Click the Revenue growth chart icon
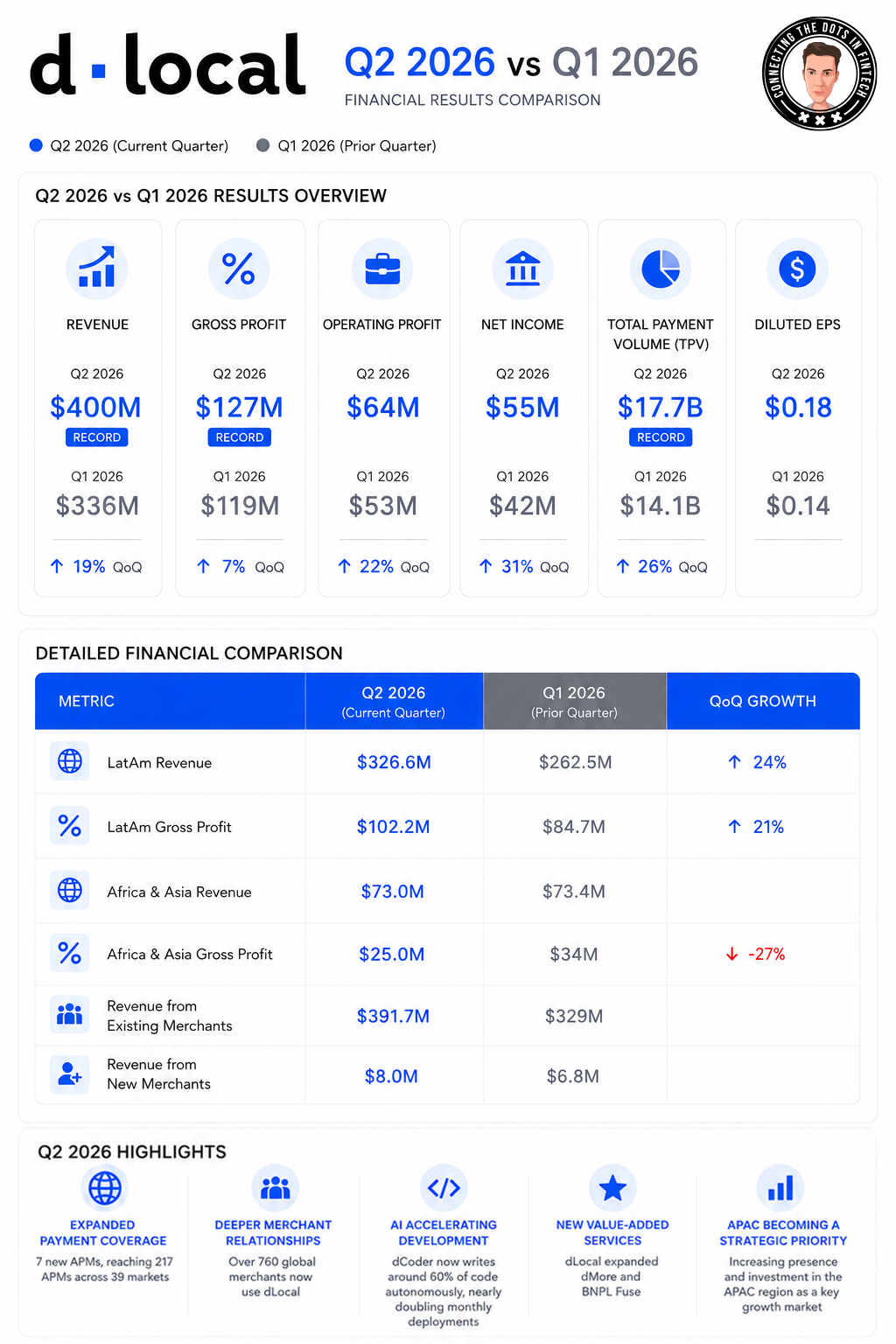This screenshot has width=896, height=1344. pyautogui.click(x=97, y=268)
